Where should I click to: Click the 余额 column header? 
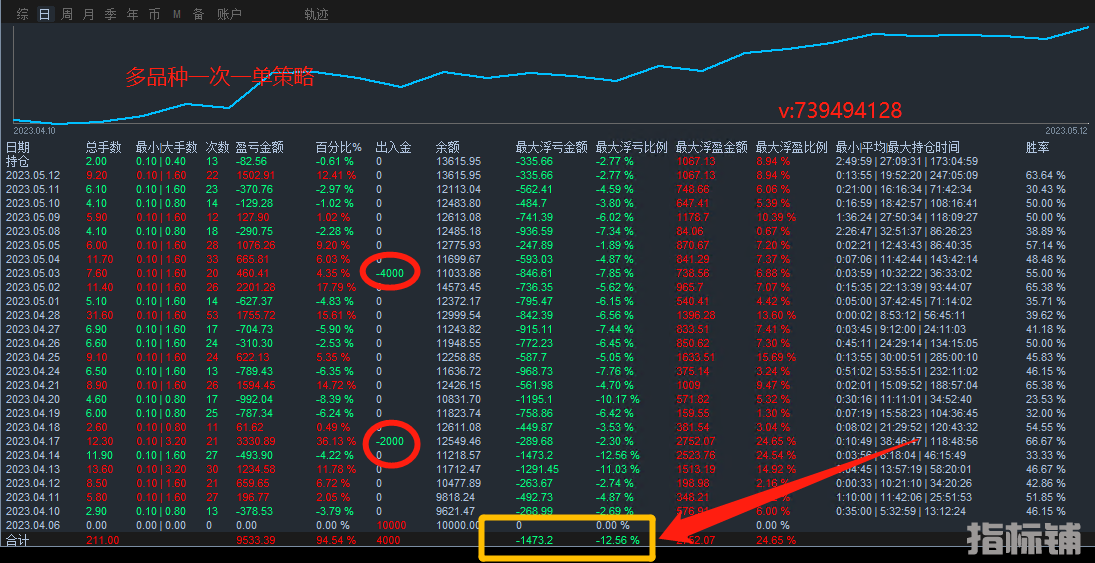tap(447, 147)
